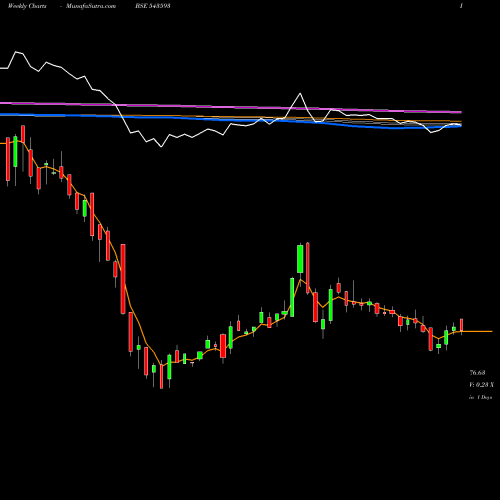Click the white line's highest peak at top left
Viewport: 500px width, 500px height.
pos(16,52)
